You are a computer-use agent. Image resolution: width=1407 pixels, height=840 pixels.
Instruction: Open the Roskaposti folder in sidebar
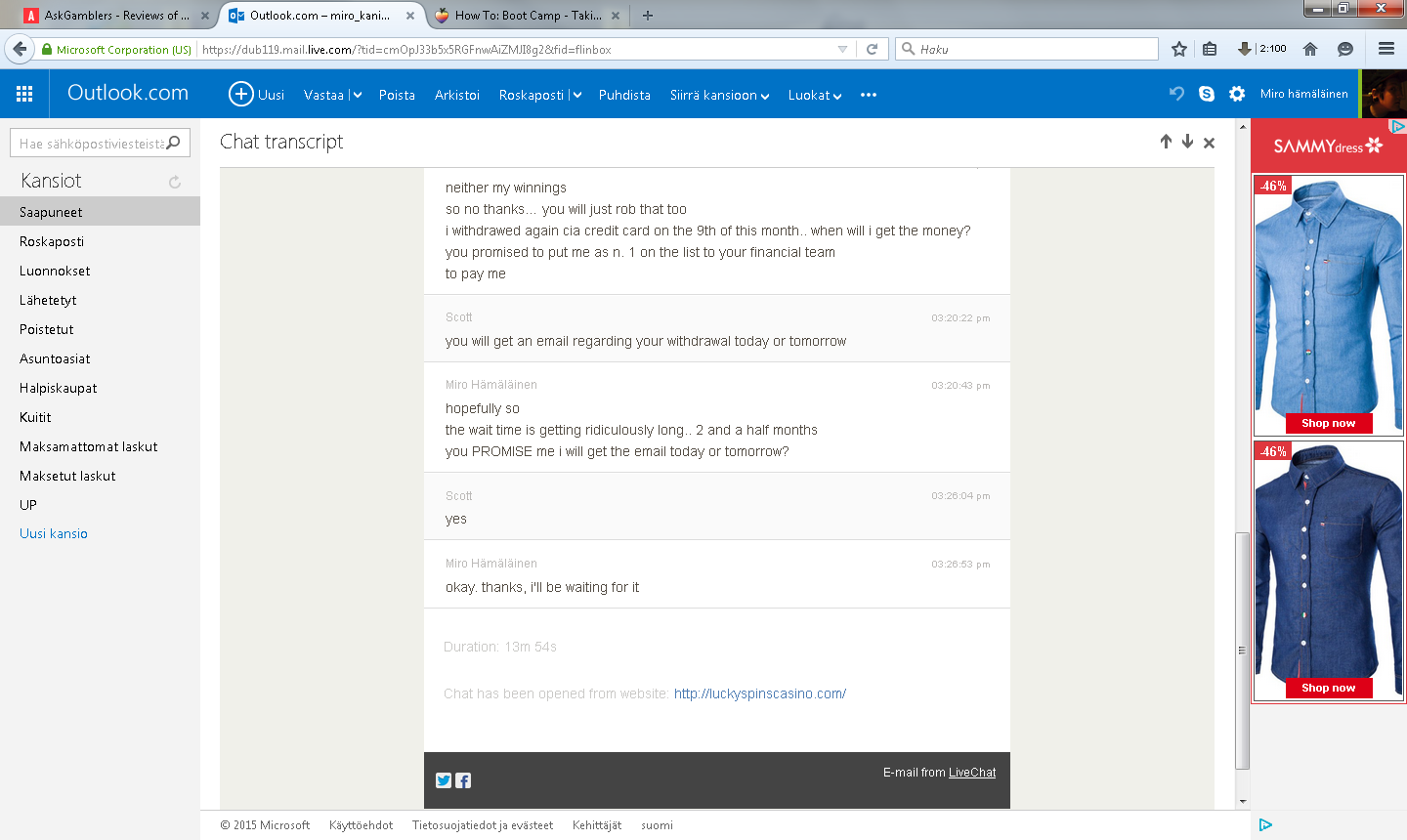pos(100,241)
